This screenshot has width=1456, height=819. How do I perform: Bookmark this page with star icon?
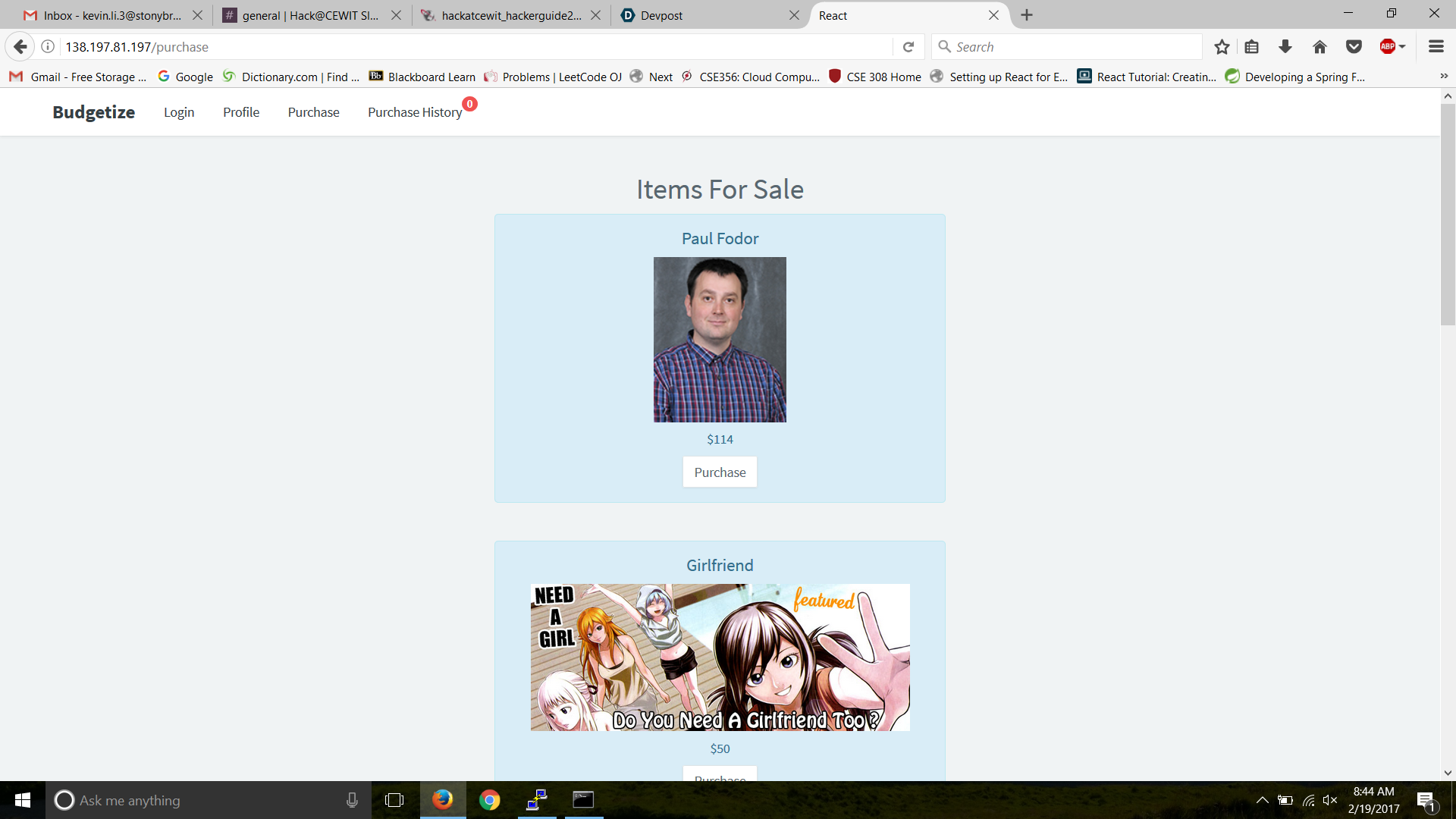coord(1221,47)
